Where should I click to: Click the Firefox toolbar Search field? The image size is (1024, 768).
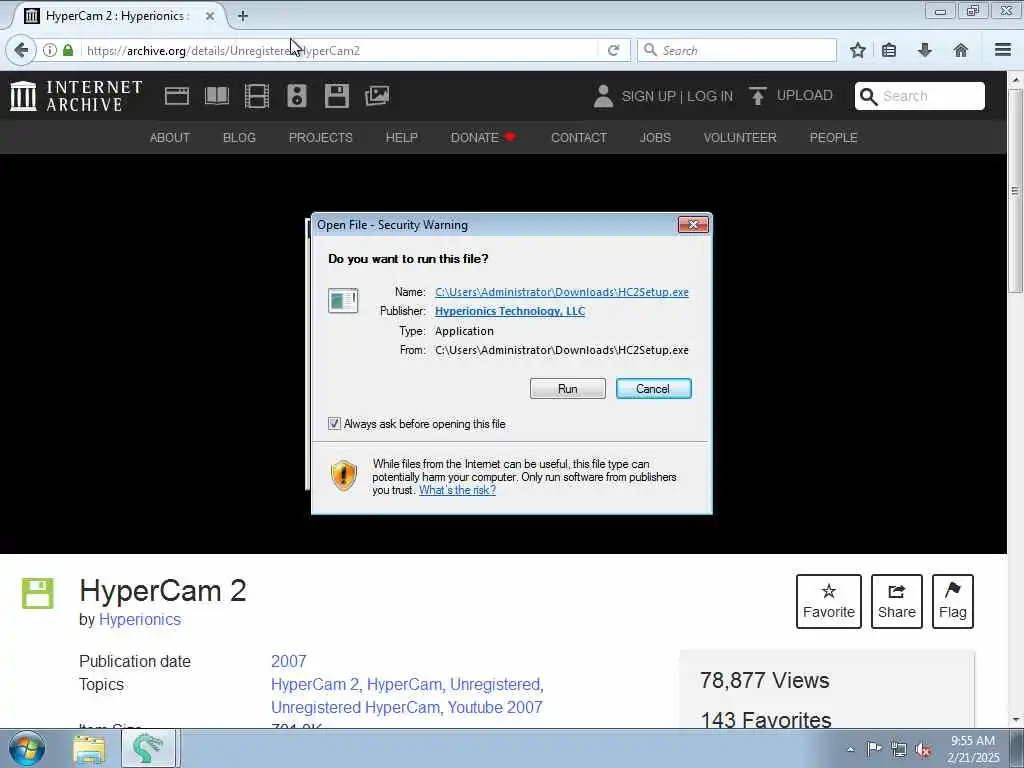(737, 50)
